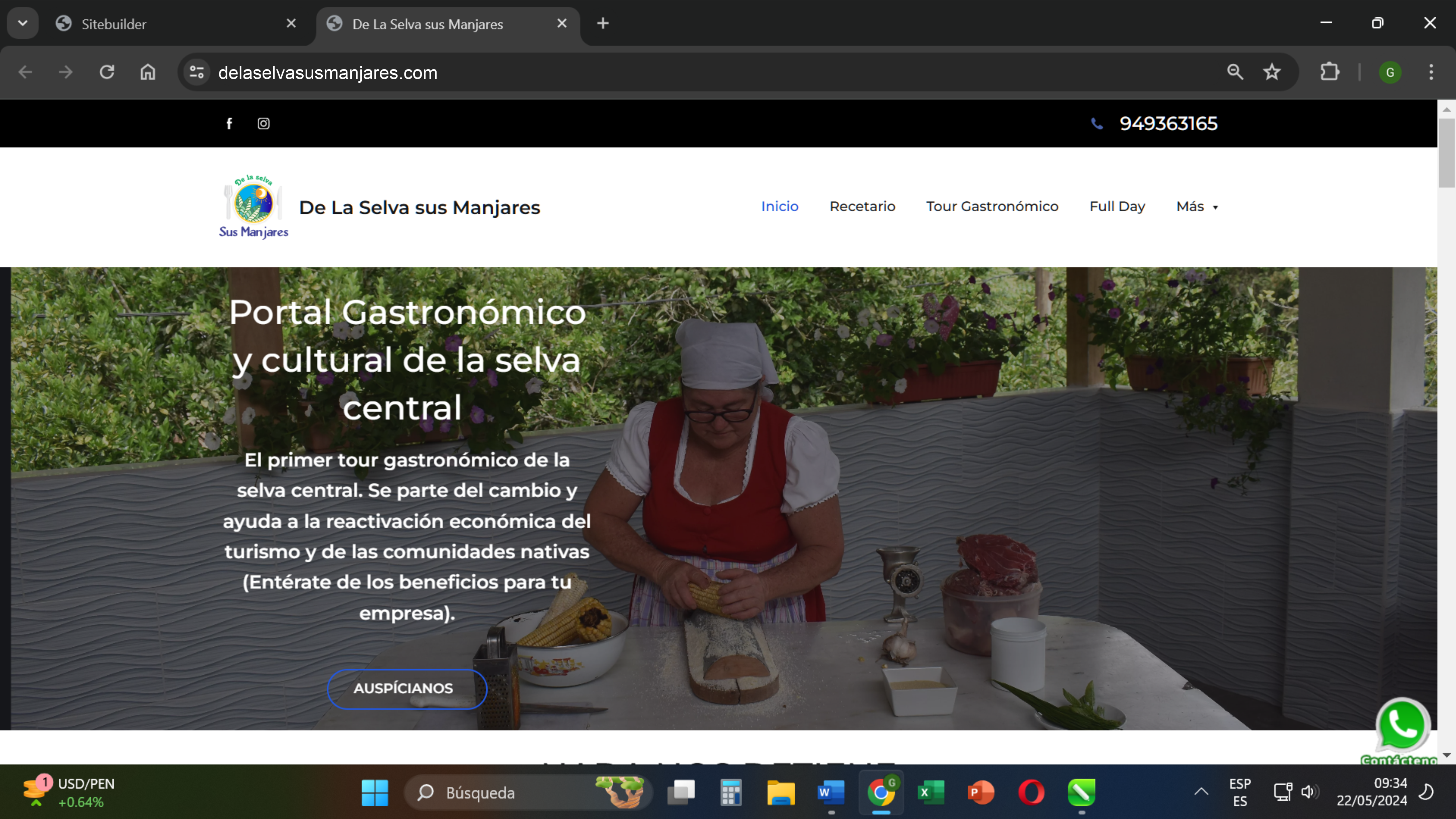
Task: Click the scrollbar up arrow
Action: tap(1446, 109)
